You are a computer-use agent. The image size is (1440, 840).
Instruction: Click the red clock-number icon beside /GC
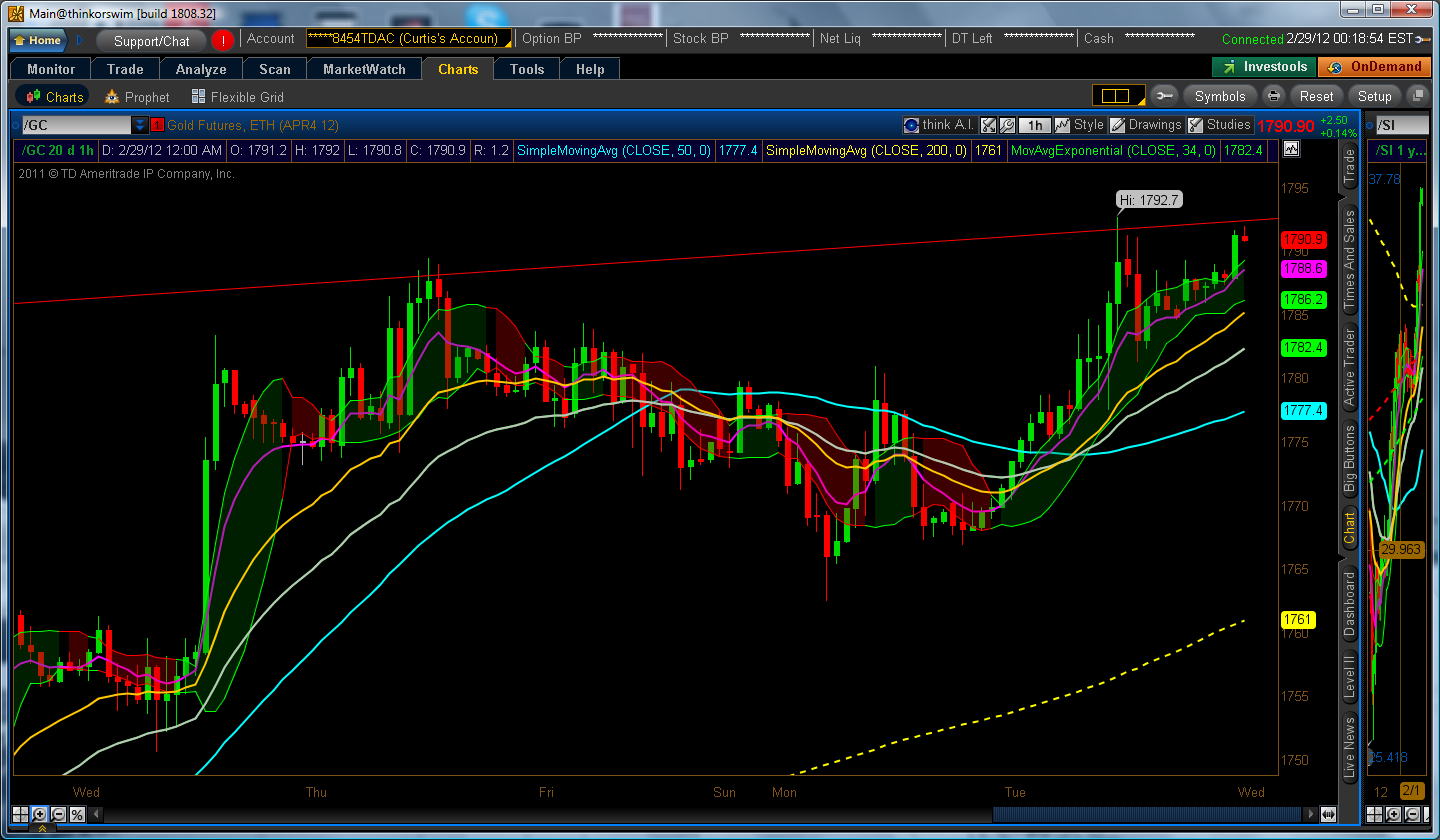point(157,125)
